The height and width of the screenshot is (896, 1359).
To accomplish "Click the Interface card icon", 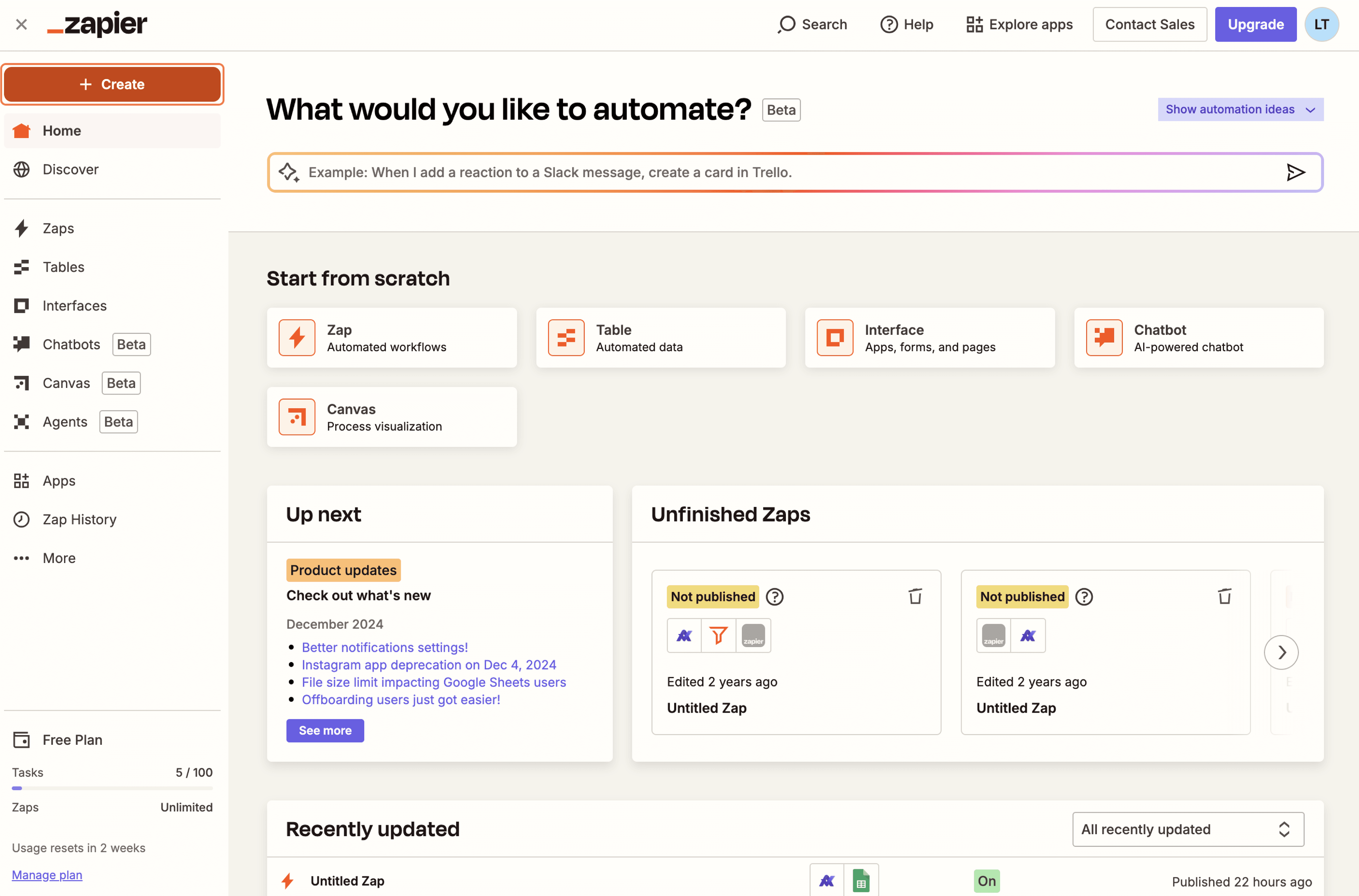I will (x=834, y=338).
